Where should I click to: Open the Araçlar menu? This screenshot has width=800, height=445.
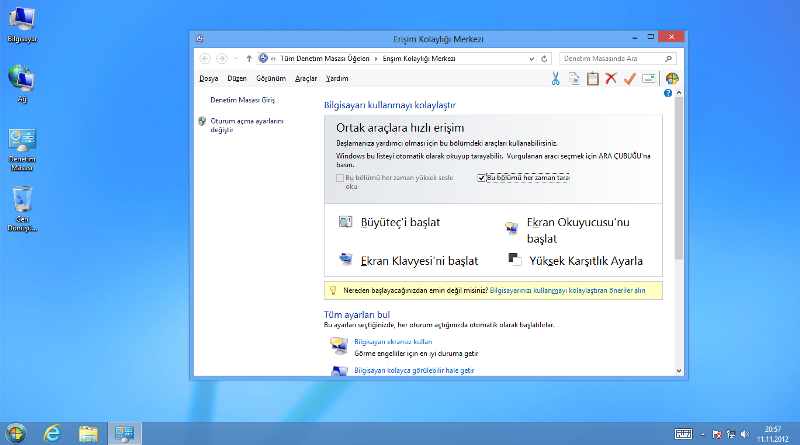click(x=306, y=79)
